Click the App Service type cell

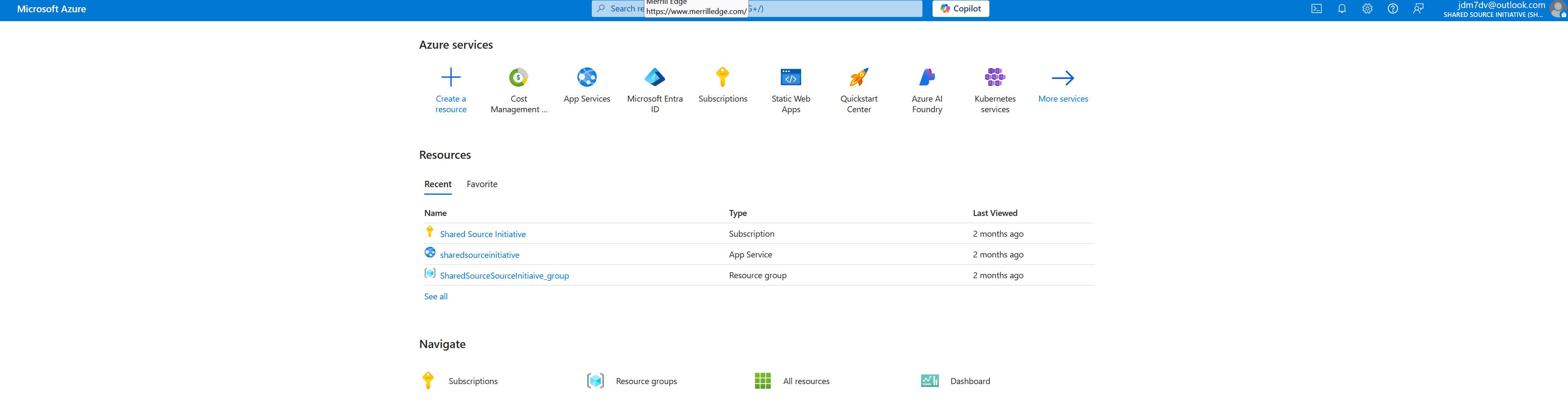[x=751, y=254]
